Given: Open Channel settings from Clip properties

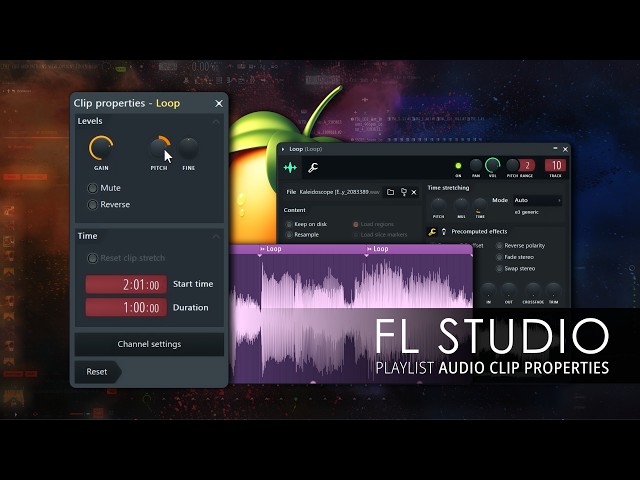Looking at the screenshot, I should (149, 344).
